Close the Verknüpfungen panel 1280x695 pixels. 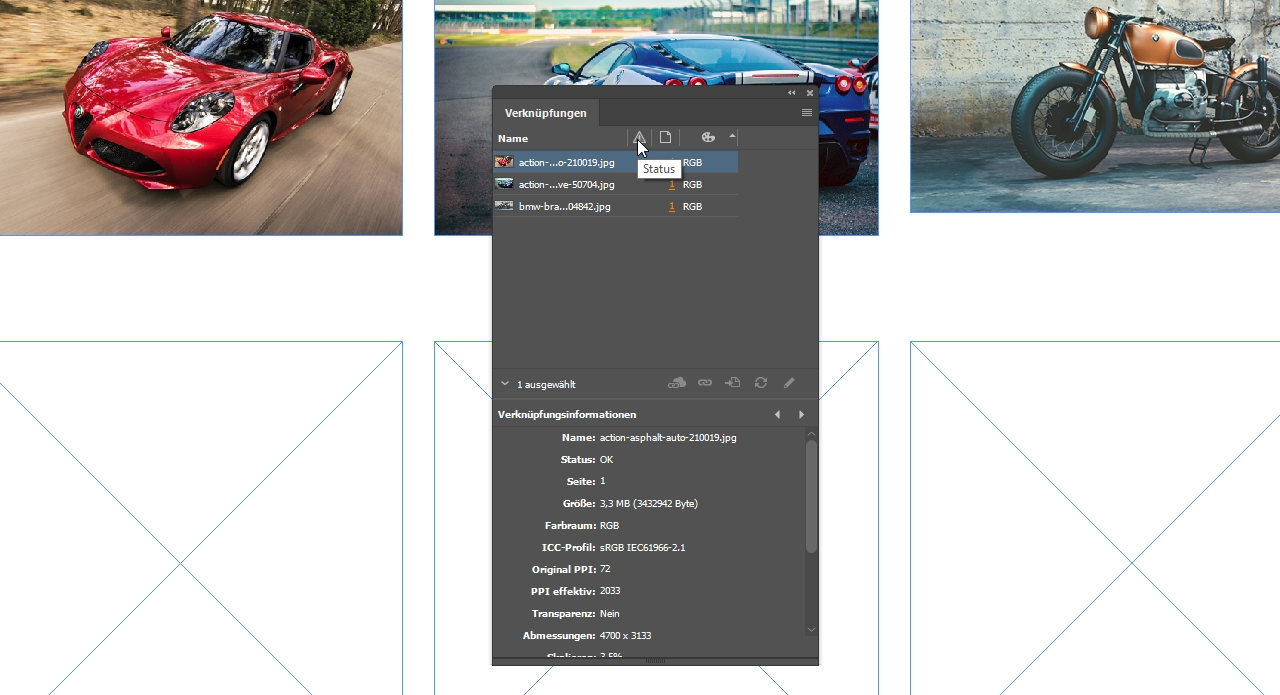[810, 93]
